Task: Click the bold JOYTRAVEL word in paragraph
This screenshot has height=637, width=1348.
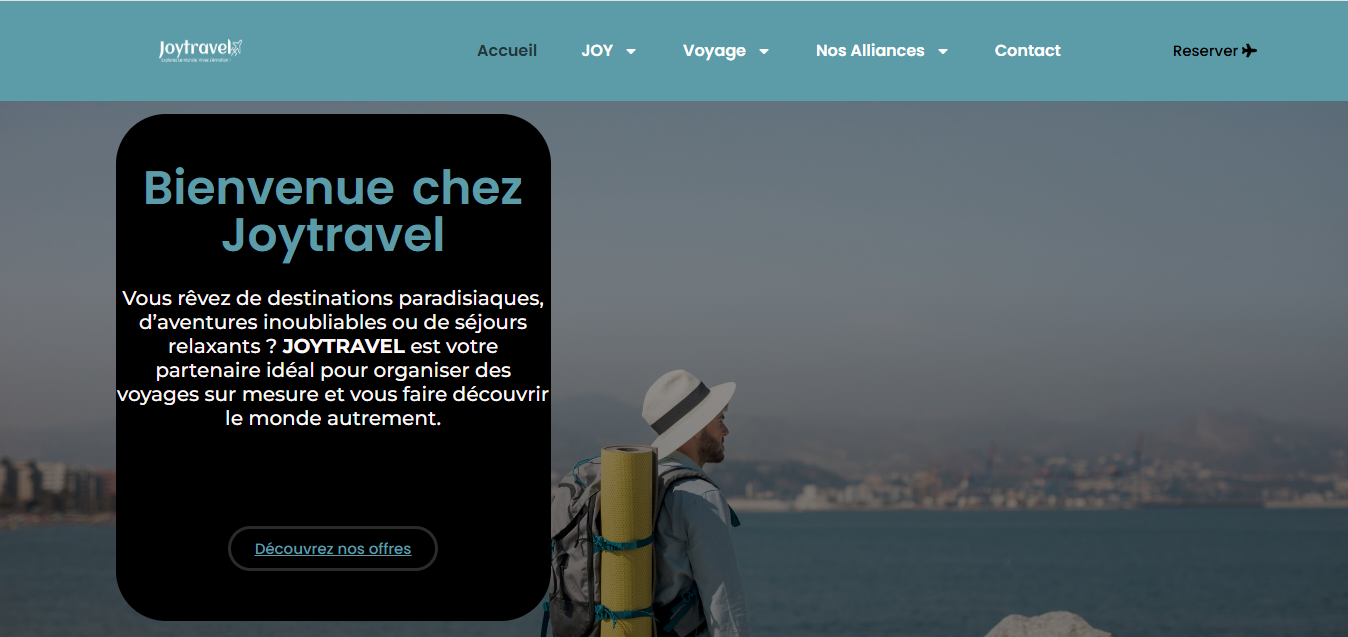Action: click(343, 346)
